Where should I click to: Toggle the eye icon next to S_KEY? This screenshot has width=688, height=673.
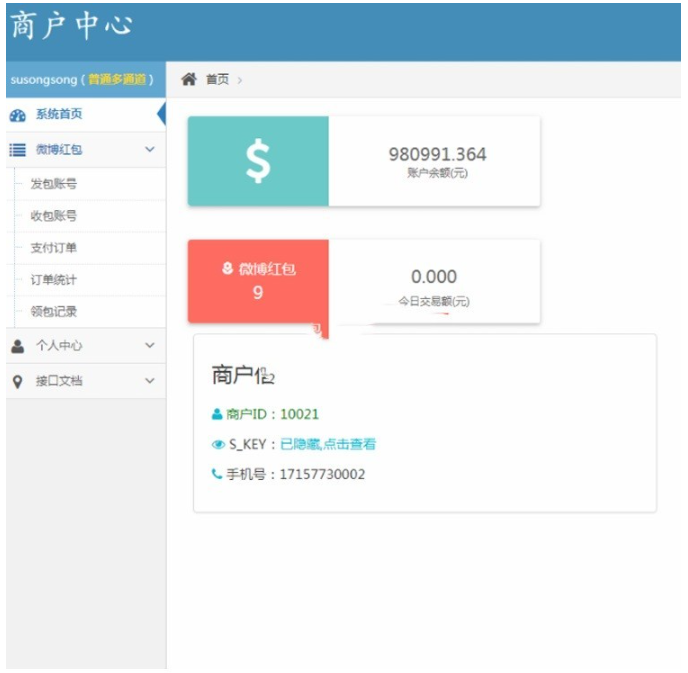click(x=218, y=444)
